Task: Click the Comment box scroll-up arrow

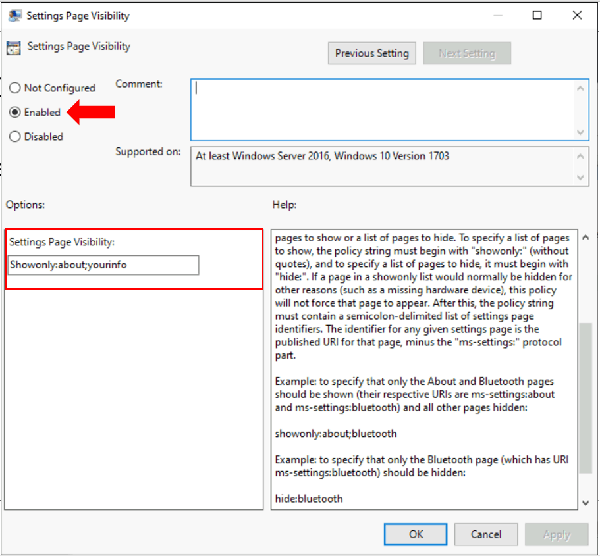Action: (582, 85)
